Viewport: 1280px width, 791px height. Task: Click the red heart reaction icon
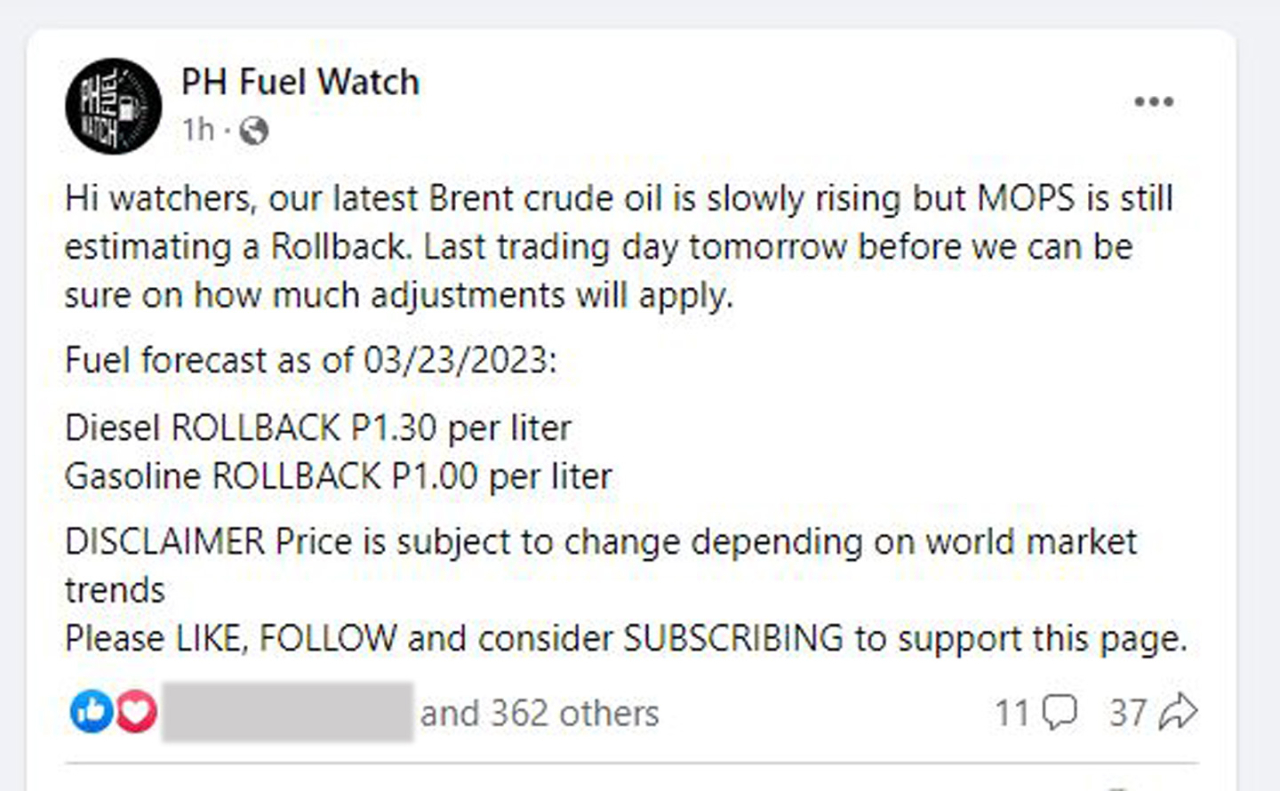tap(136, 712)
